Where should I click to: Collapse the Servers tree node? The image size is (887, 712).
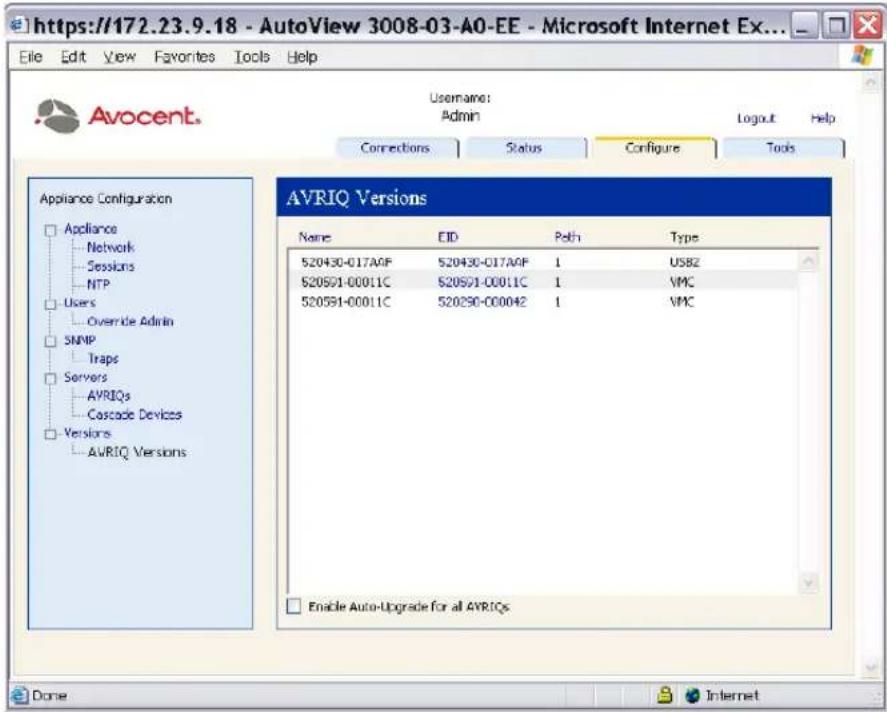pos(51,378)
